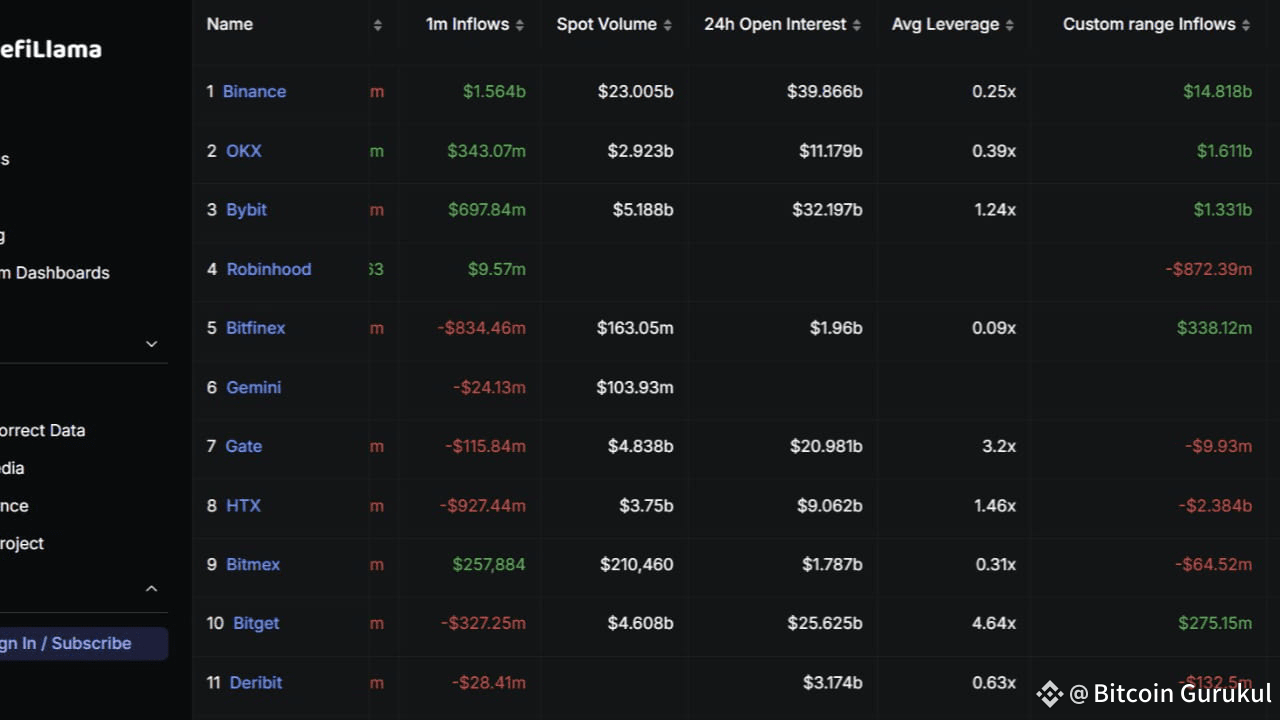Select Bitmex spot volume $210,460
Viewport: 1280px width, 720px height.
636,564
